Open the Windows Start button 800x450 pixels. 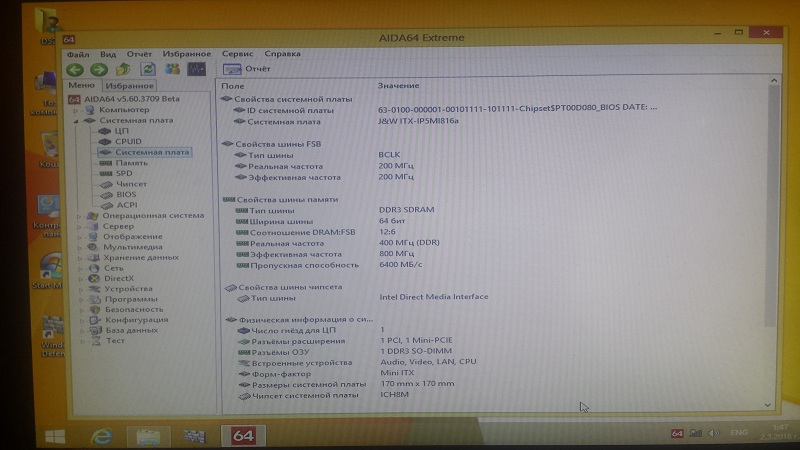[55, 436]
